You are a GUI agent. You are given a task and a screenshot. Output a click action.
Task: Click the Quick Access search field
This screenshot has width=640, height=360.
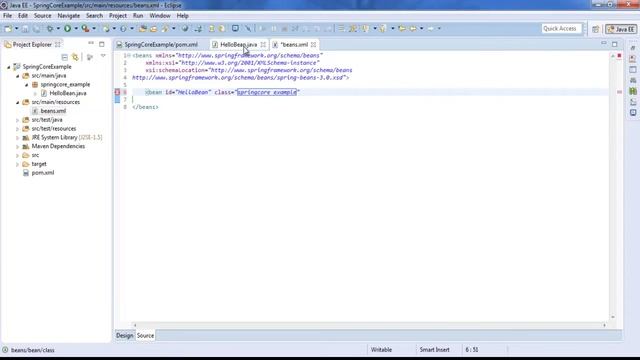pos(561,29)
